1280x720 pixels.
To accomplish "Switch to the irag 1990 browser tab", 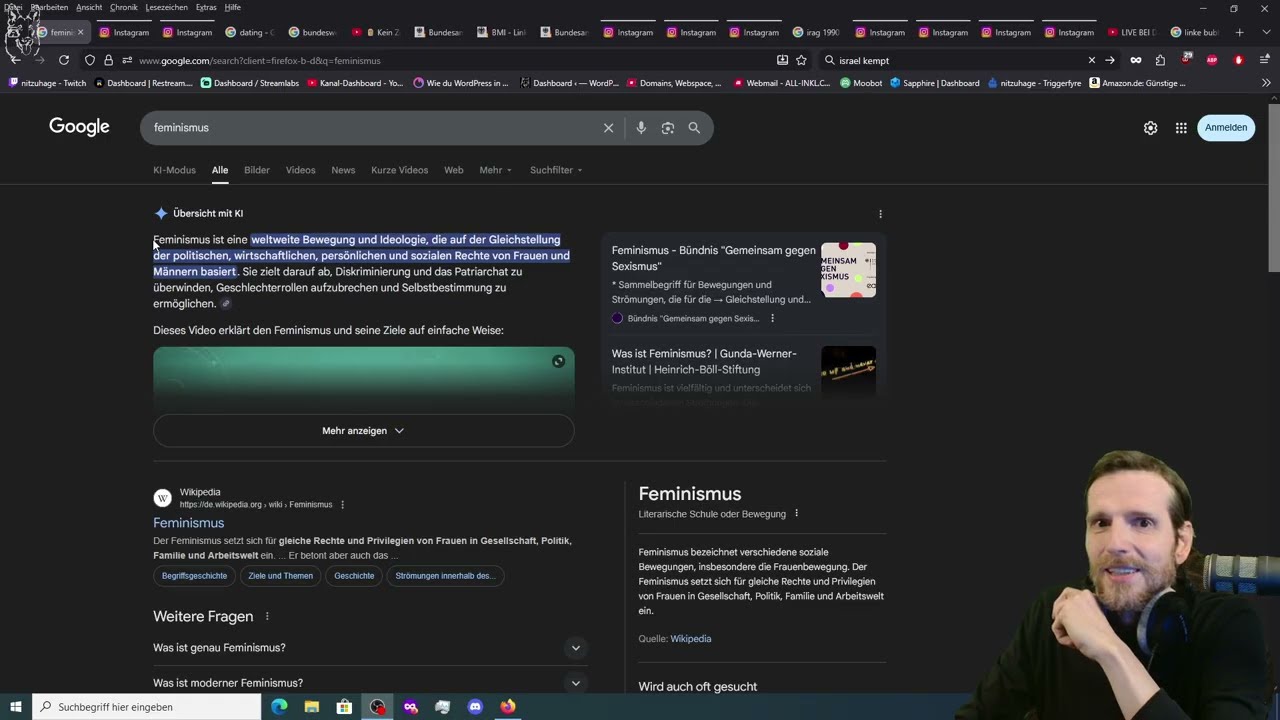I will click(816, 32).
